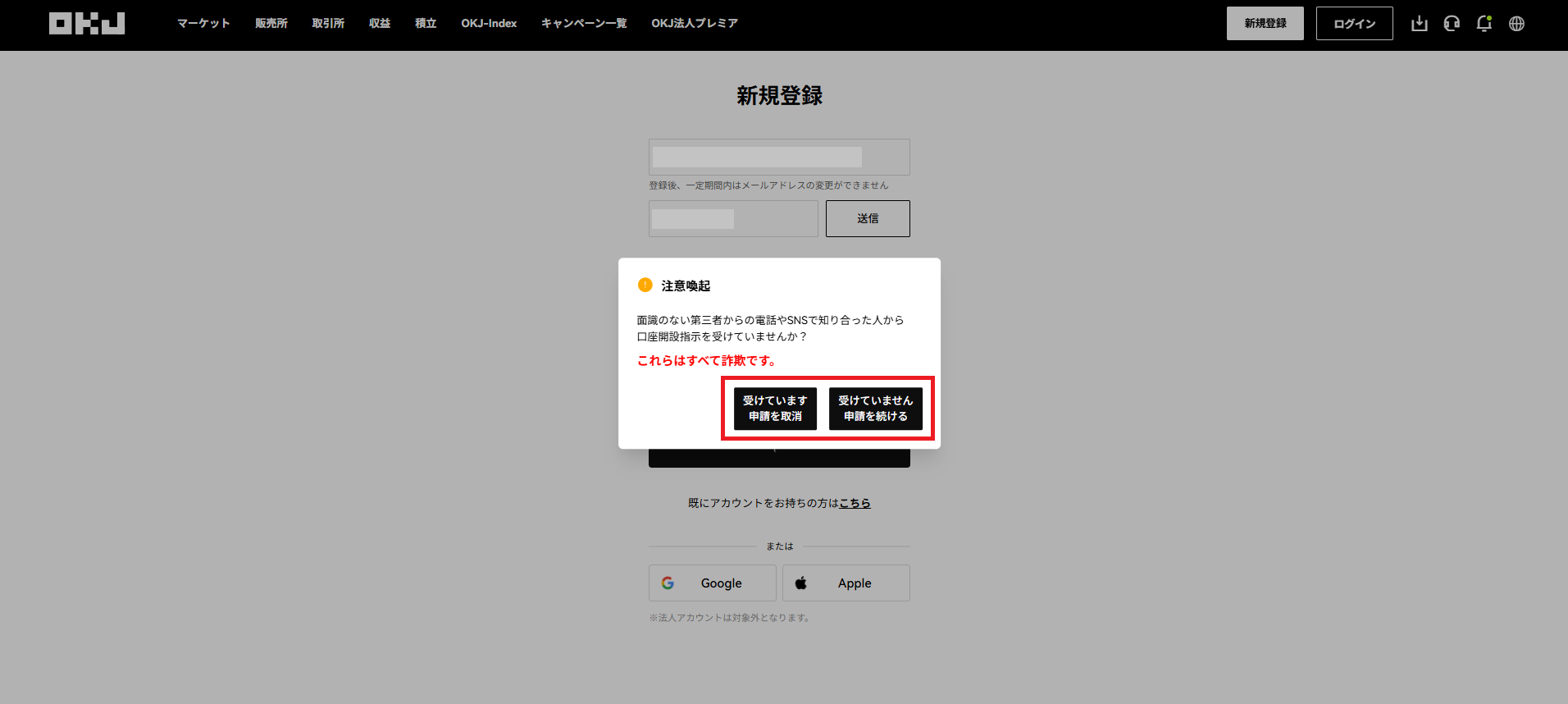The width and height of the screenshot is (1568, 704).
Task: Click the または divider label
Action: pos(779,546)
